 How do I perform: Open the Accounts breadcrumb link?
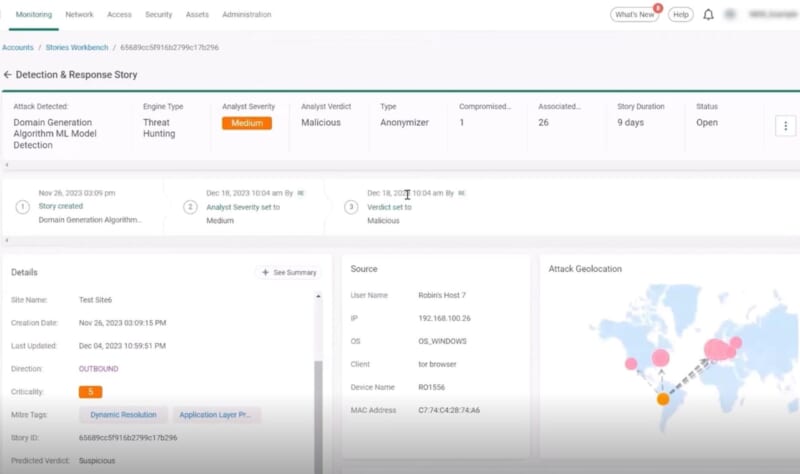(17, 47)
